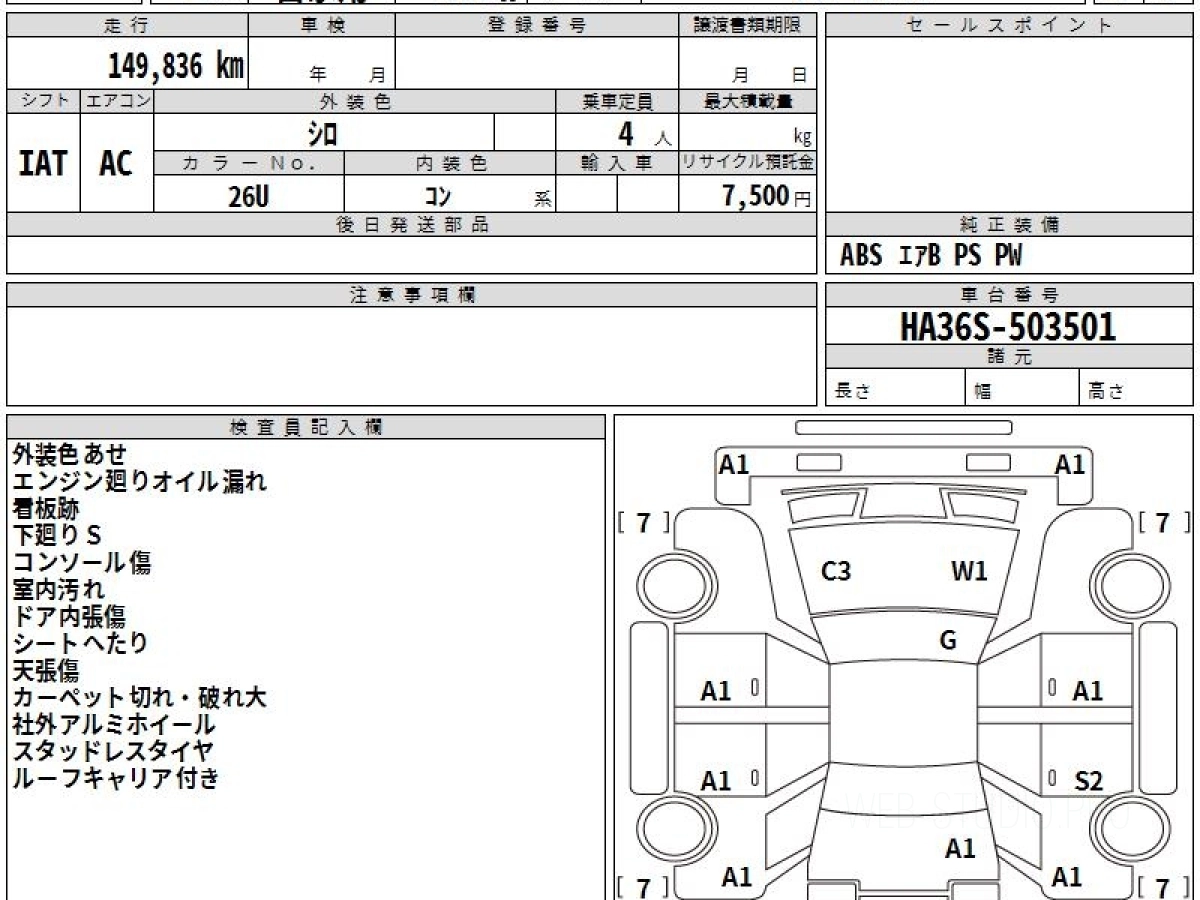The height and width of the screenshot is (900, 1200).
Task: Click the C3 damage mark on the hood
Action: click(x=835, y=572)
